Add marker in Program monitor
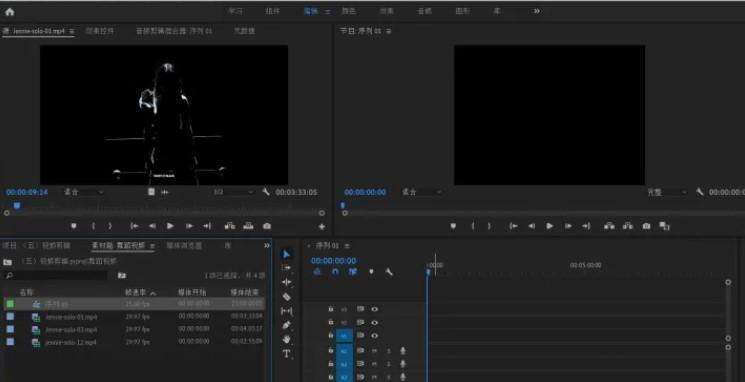The image size is (745, 382). coord(453,226)
